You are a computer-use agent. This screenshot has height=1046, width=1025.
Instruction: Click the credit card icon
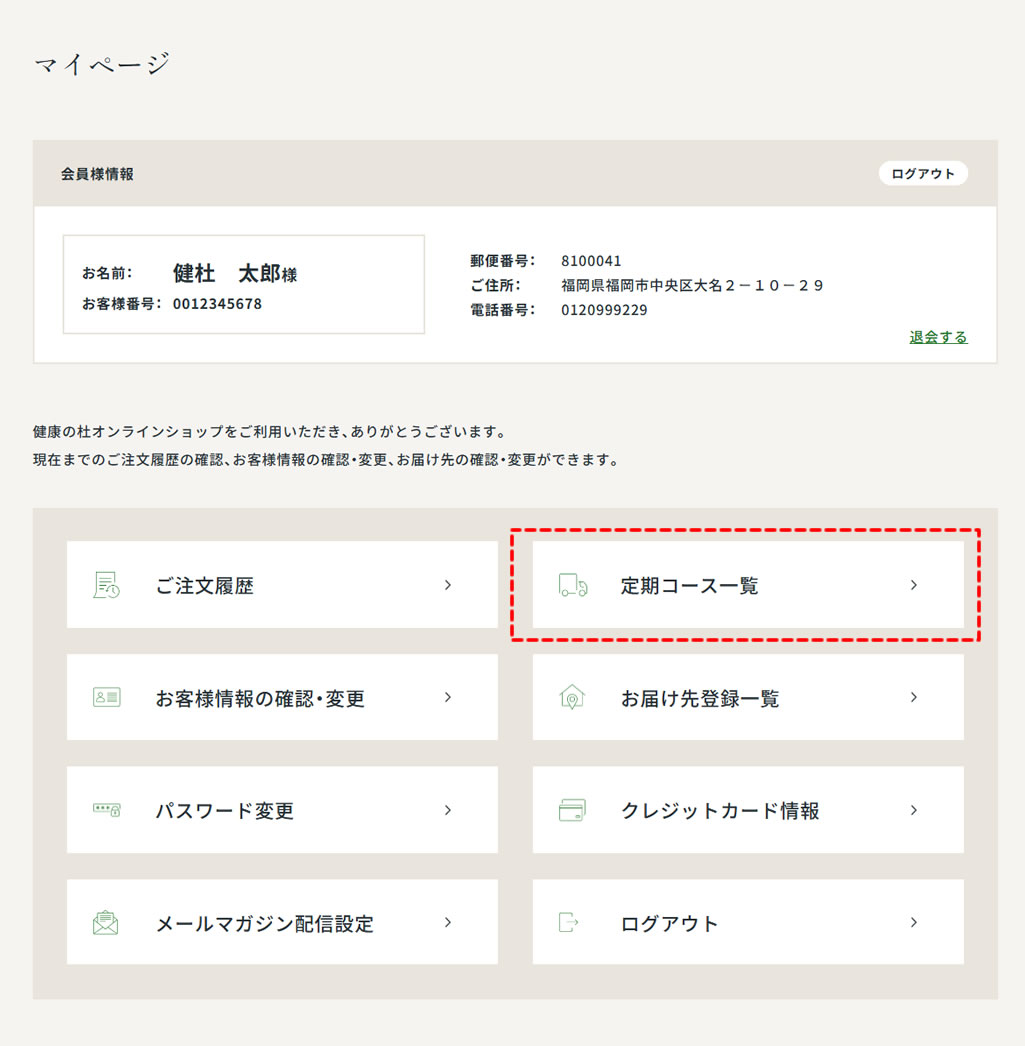pyautogui.click(x=572, y=810)
